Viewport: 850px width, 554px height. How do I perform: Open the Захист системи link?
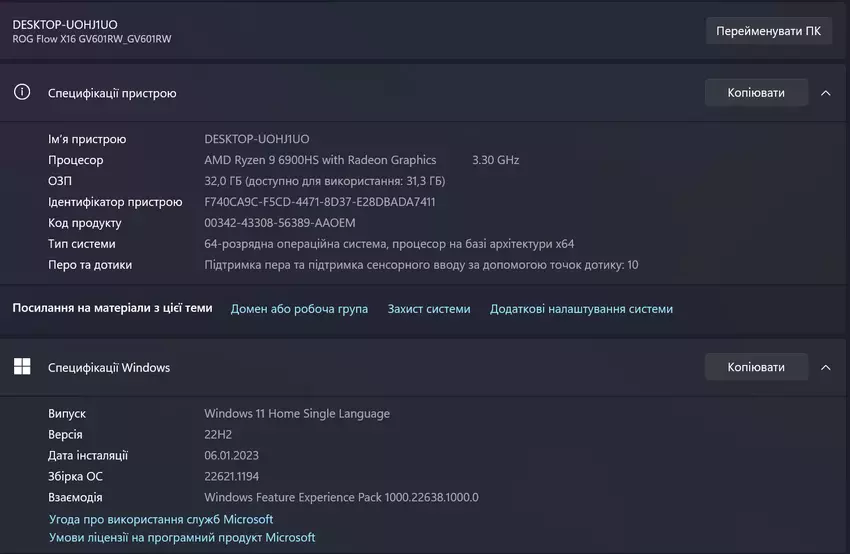pyautogui.click(x=428, y=309)
